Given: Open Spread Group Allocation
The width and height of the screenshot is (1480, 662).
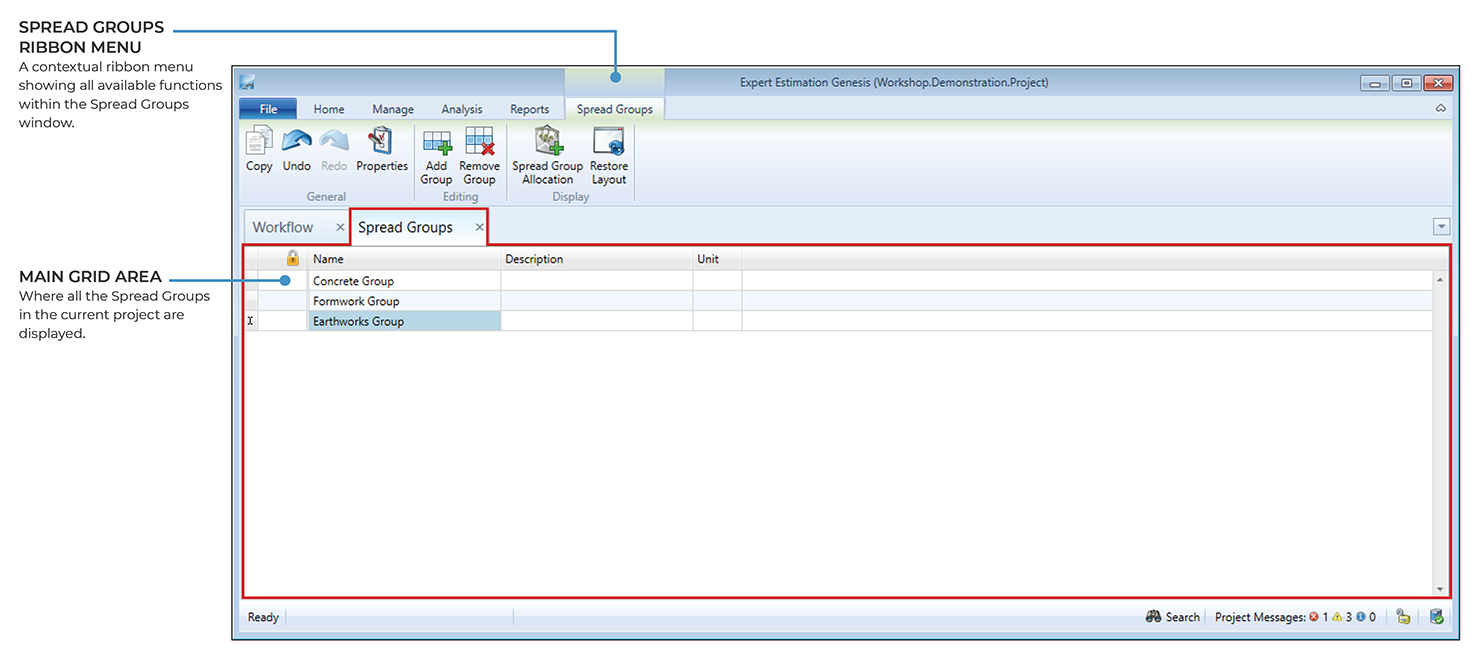Looking at the screenshot, I should [x=547, y=157].
